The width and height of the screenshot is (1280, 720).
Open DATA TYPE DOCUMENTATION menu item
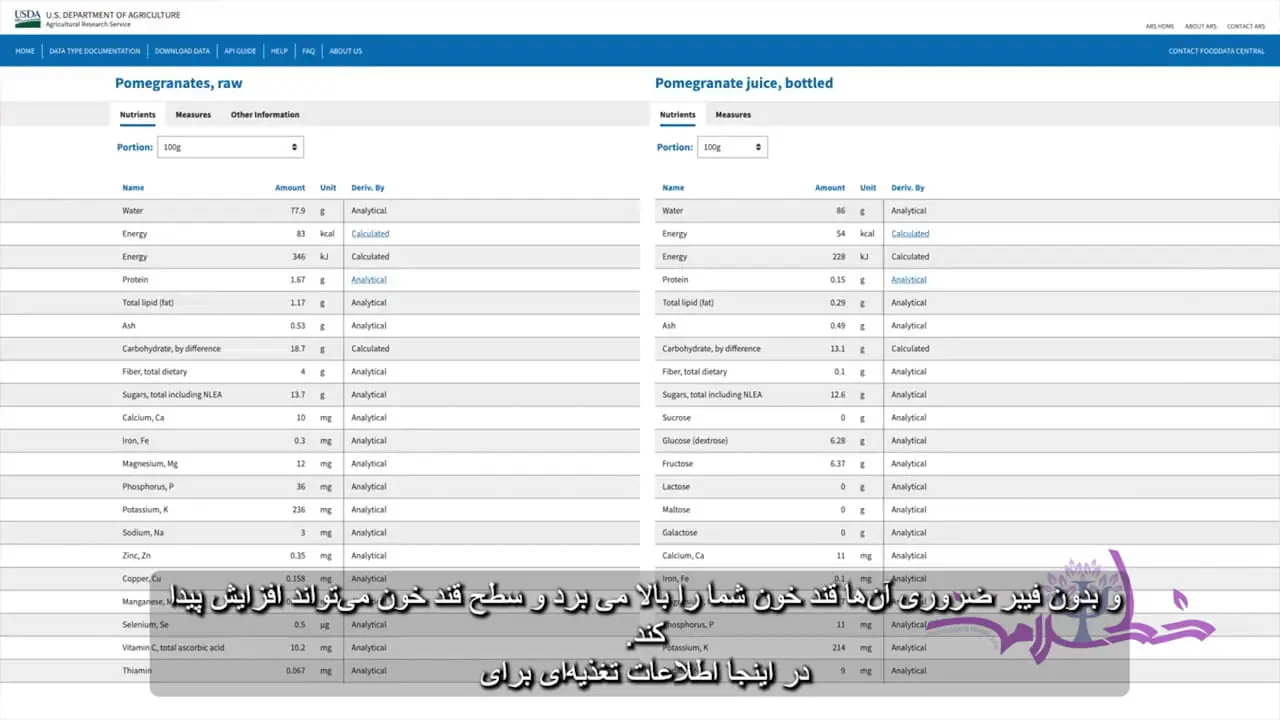[95, 51]
